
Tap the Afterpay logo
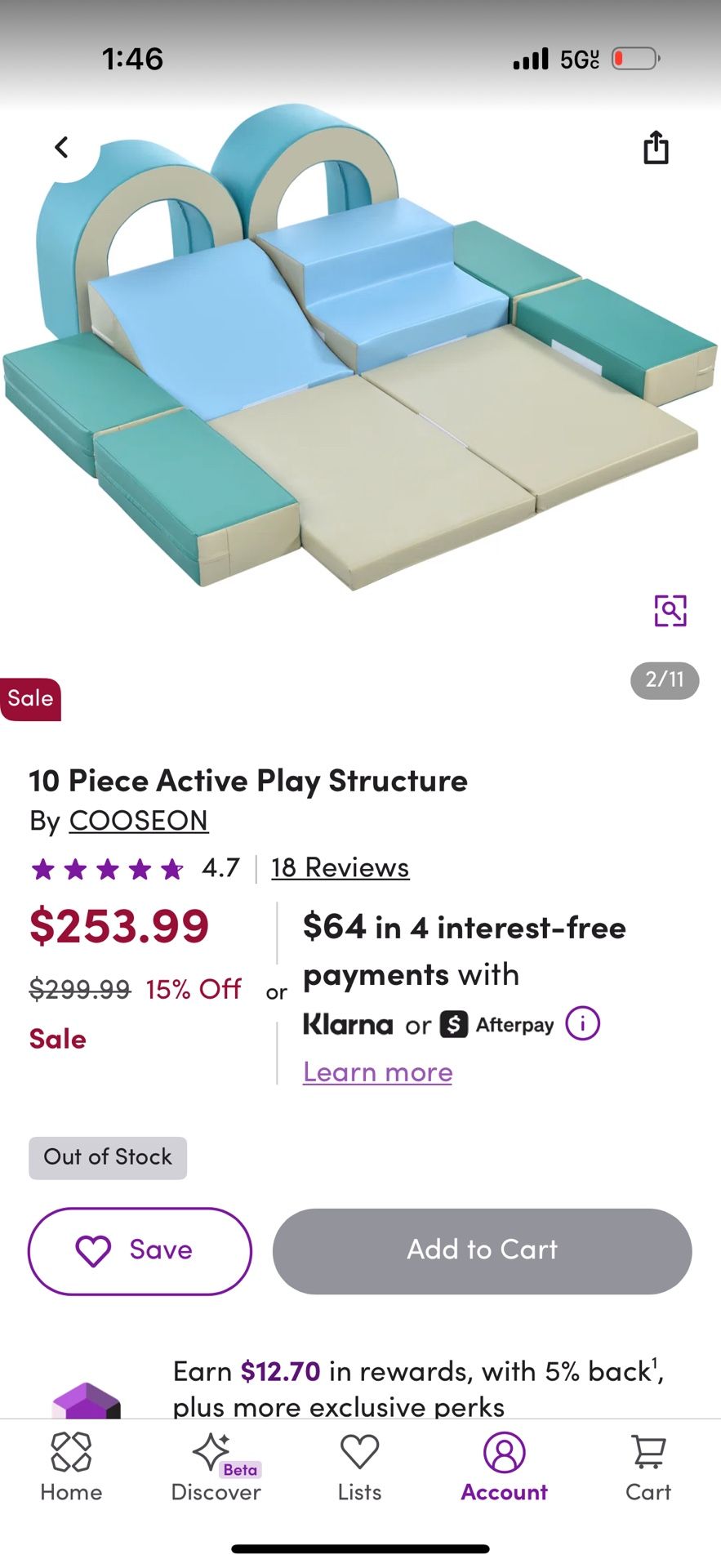pos(497,1024)
